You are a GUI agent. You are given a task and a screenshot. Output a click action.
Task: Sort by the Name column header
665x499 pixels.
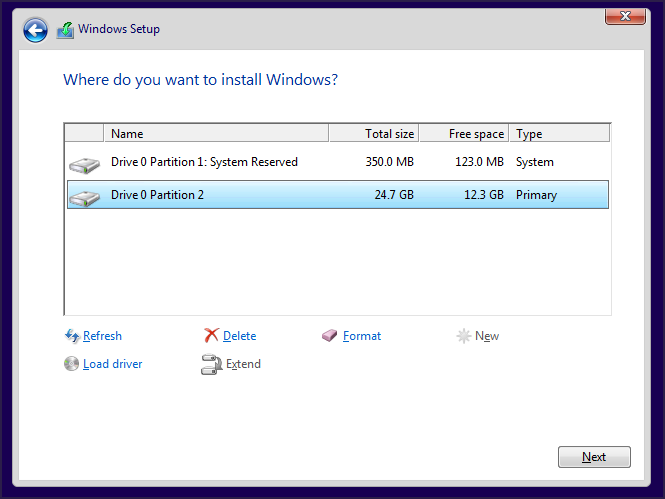pos(217,134)
